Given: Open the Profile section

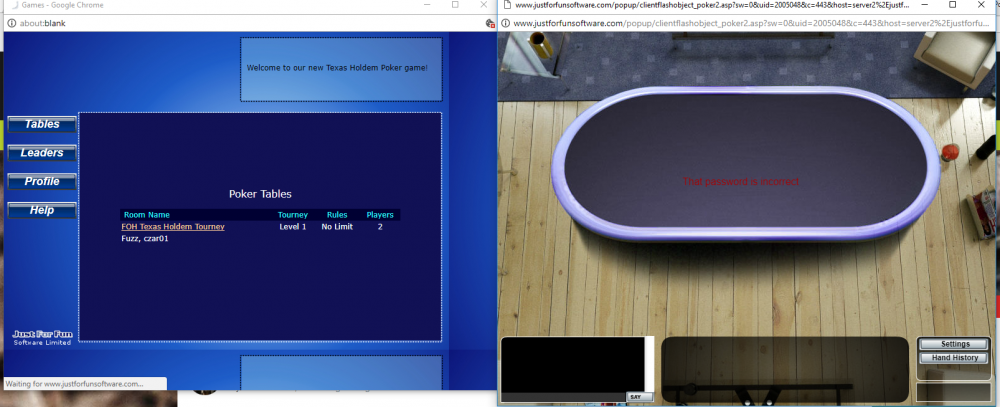Looking at the screenshot, I should (x=42, y=182).
